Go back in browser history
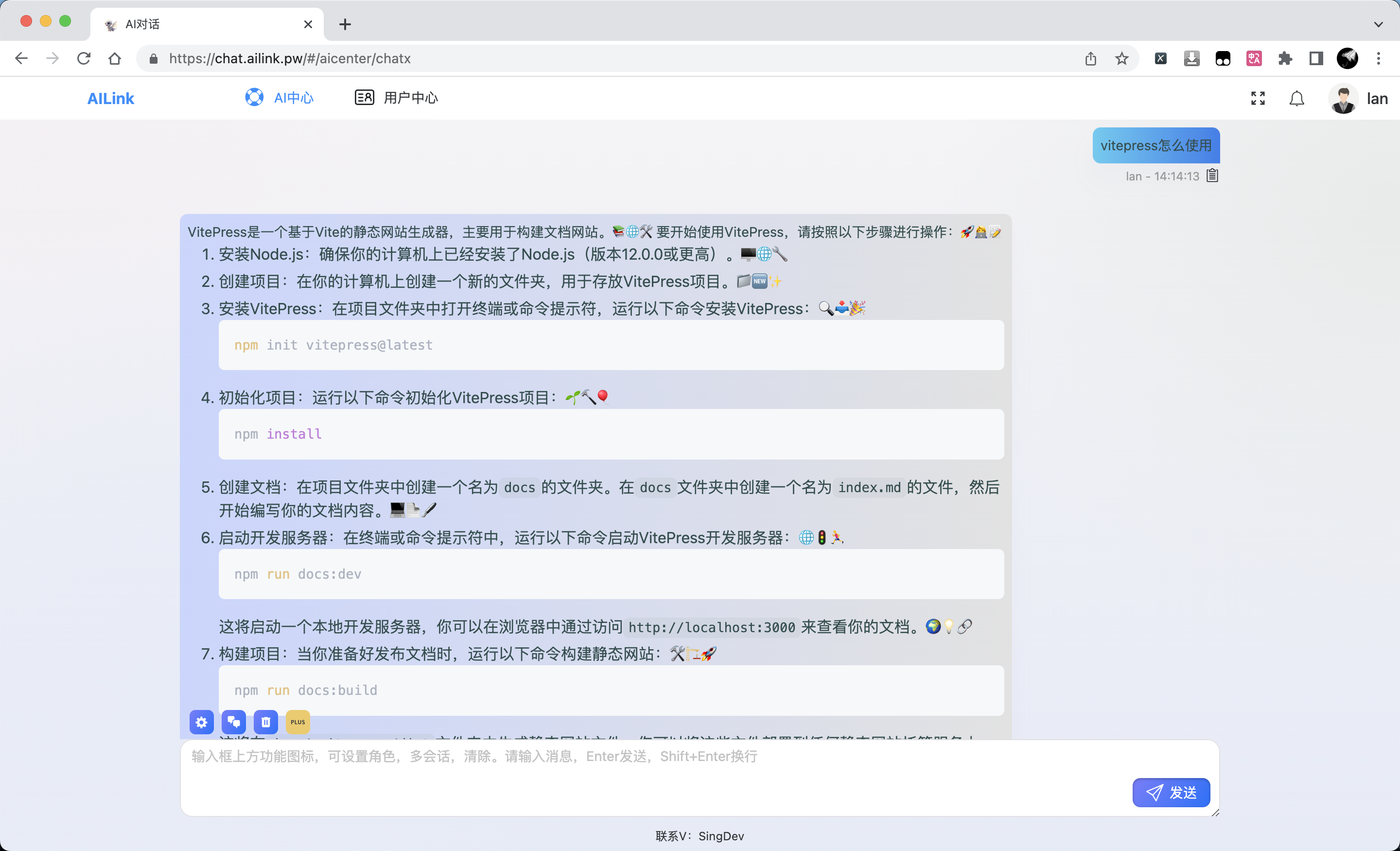 (x=21, y=58)
